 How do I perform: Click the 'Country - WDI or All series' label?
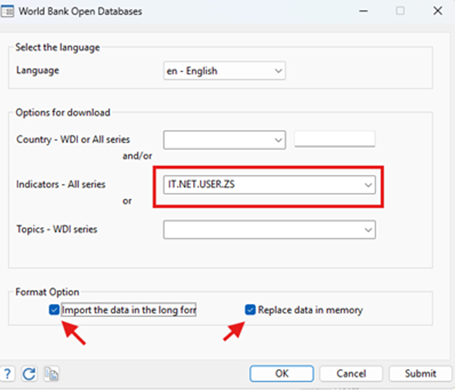pos(73,139)
